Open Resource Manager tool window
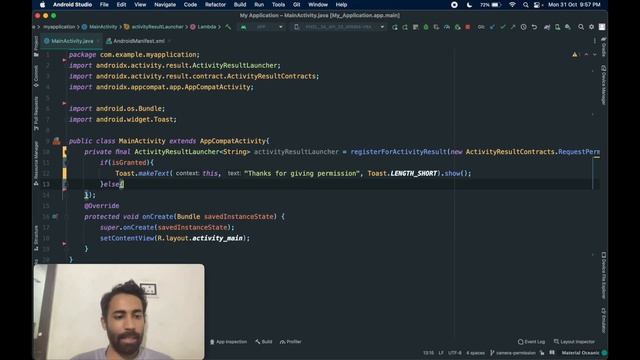 coord(36,163)
